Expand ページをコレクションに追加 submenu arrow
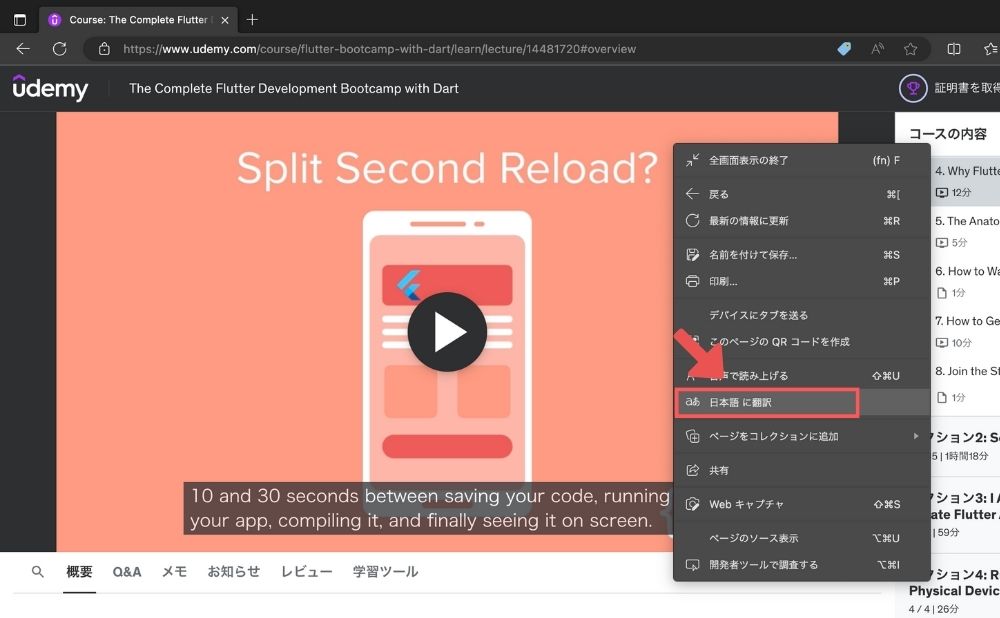 click(x=916, y=436)
